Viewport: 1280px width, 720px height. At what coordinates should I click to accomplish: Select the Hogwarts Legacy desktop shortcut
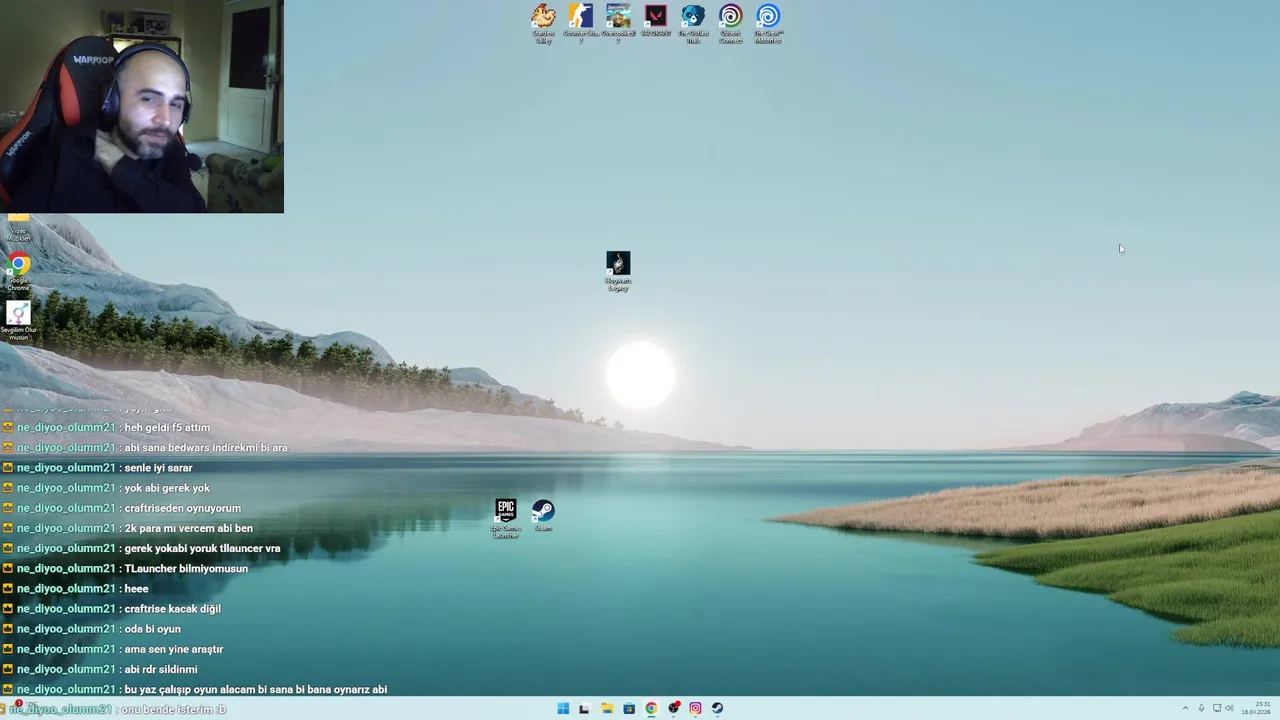tap(618, 271)
